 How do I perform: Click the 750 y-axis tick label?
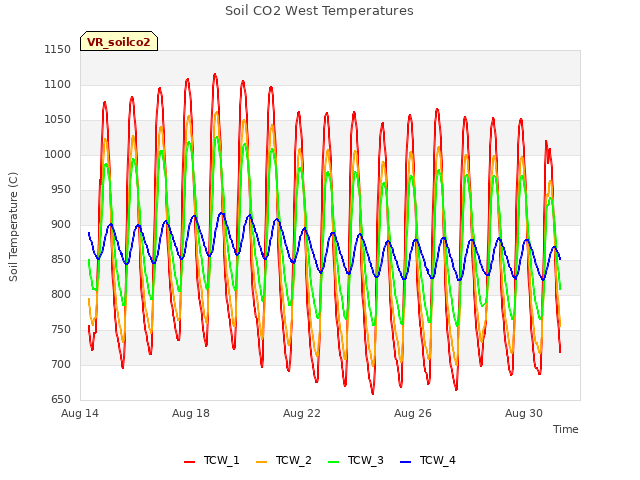[61, 329]
